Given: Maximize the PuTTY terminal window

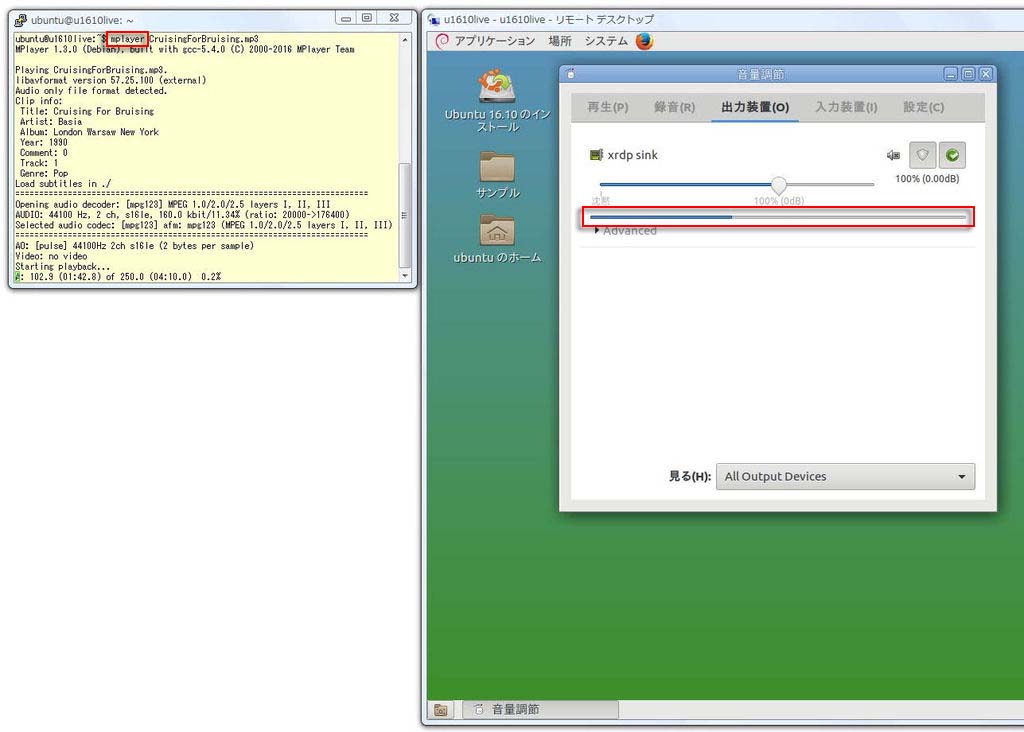Looking at the screenshot, I should 367,18.
